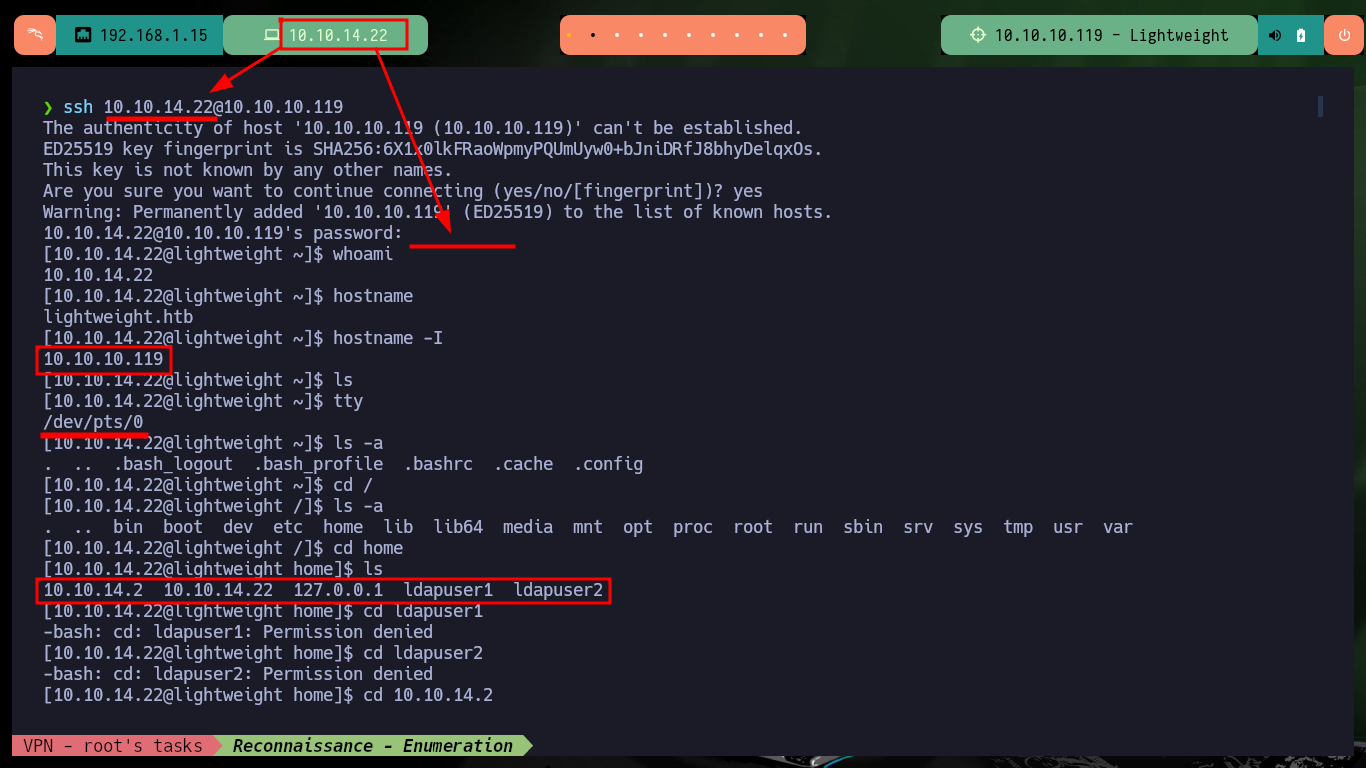This screenshot has height=768, width=1366.
Task: Click the 'The authenticity of host' line
Action: (423, 128)
